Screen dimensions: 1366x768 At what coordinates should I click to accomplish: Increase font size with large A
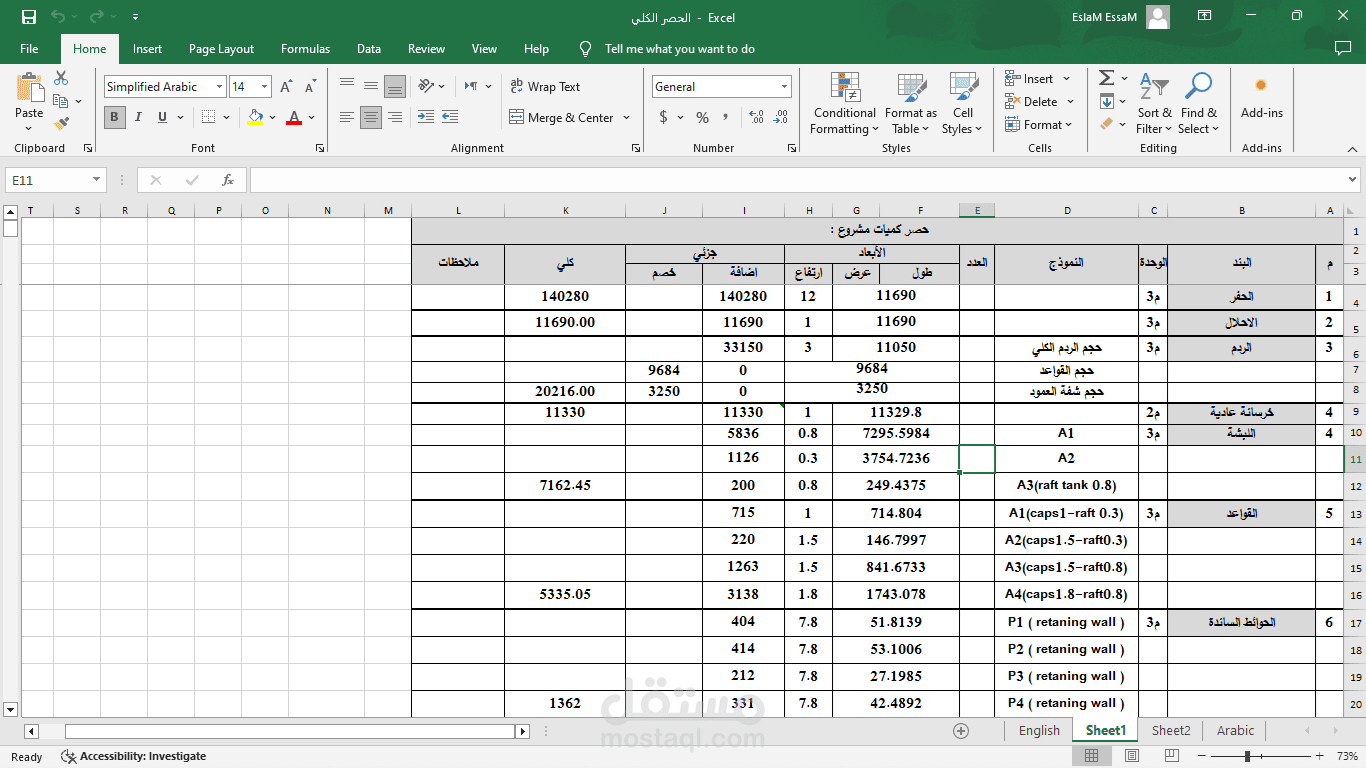coord(288,87)
